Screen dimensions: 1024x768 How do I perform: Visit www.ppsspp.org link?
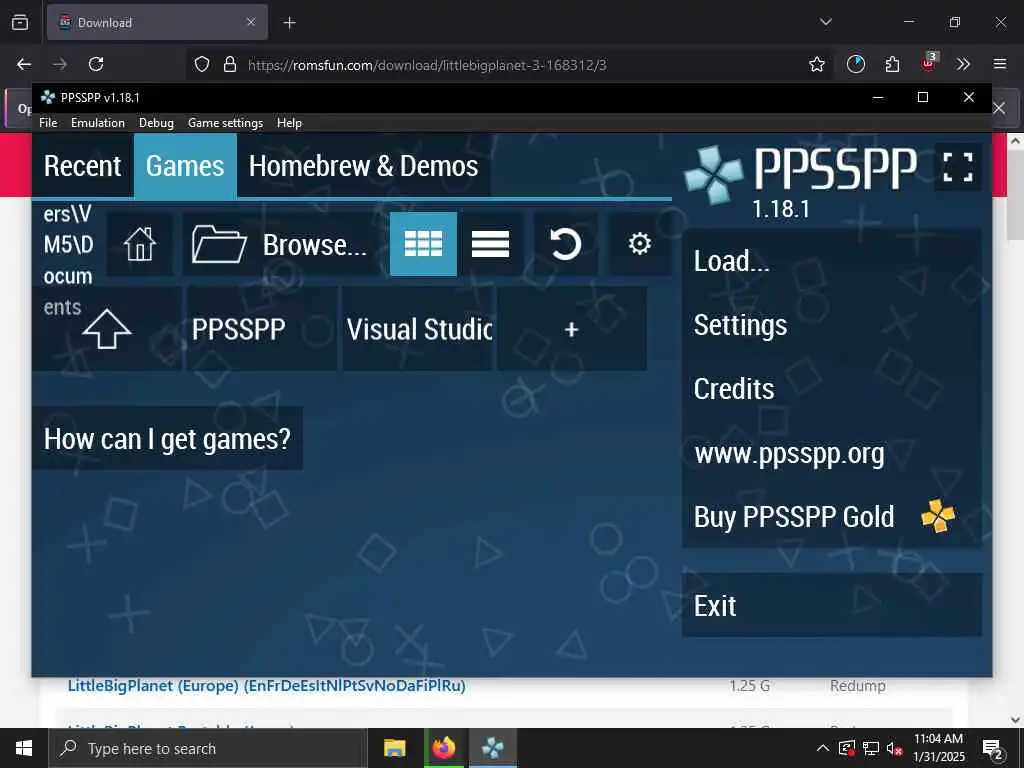[x=831, y=453]
